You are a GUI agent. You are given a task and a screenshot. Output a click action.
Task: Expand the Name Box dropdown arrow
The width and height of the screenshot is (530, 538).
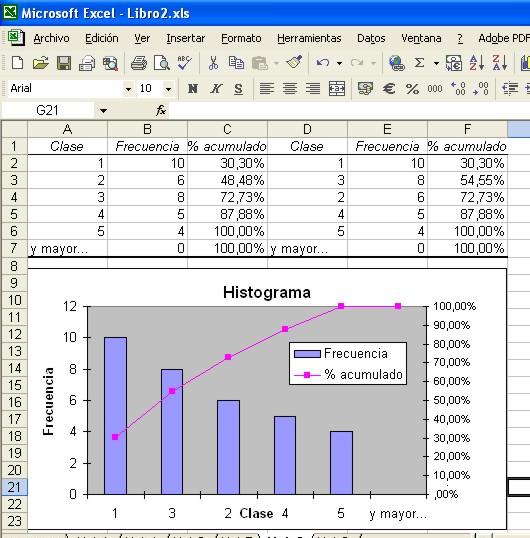[103, 110]
